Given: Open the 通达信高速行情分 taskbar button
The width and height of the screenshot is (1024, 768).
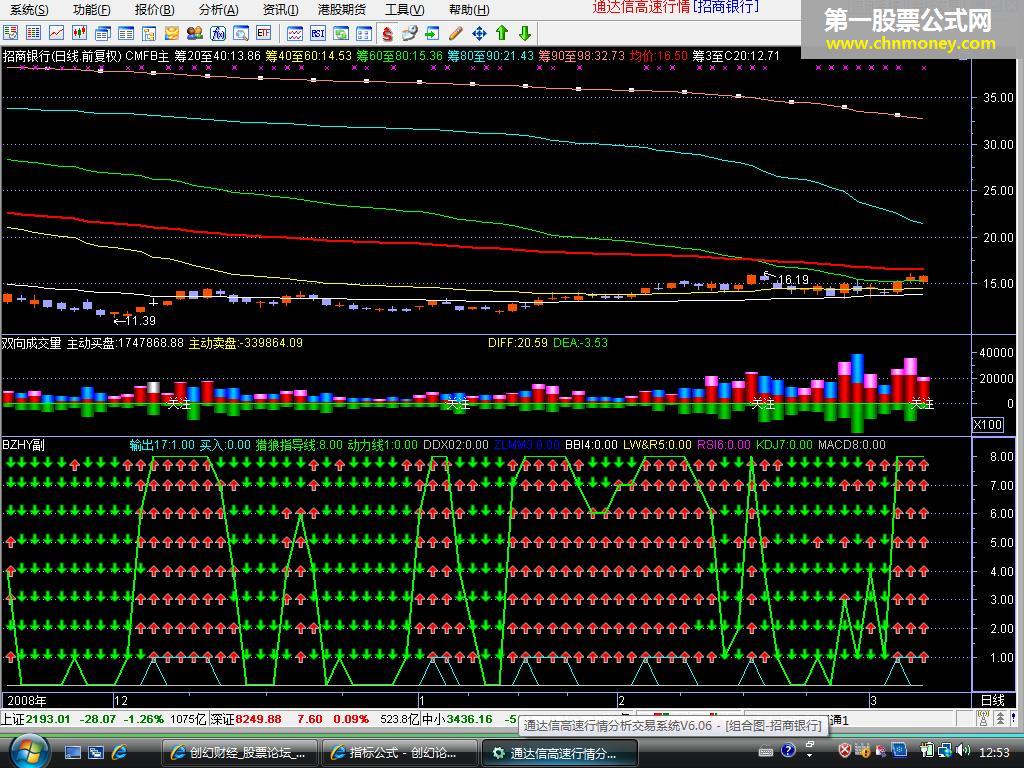Looking at the screenshot, I should pos(559,753).
